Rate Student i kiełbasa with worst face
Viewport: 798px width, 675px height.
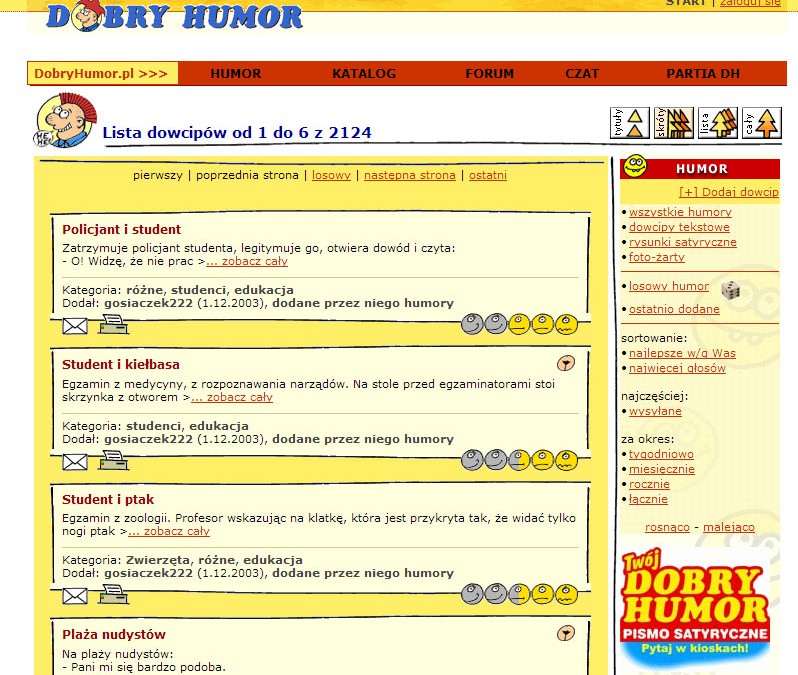click(566, 460)
